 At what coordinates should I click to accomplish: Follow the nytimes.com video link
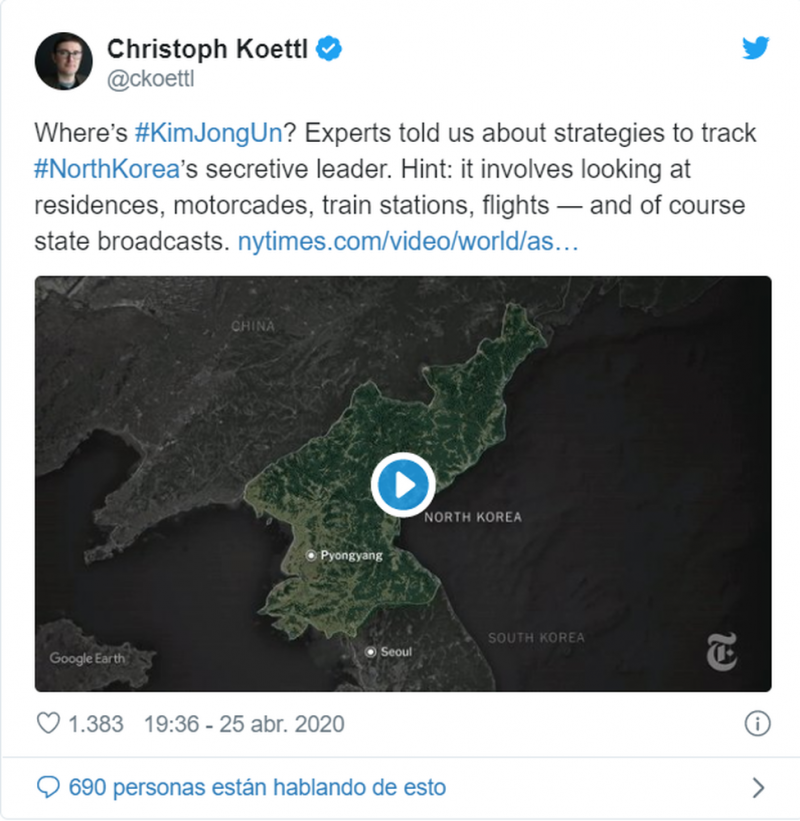click(x=408, y=241)
